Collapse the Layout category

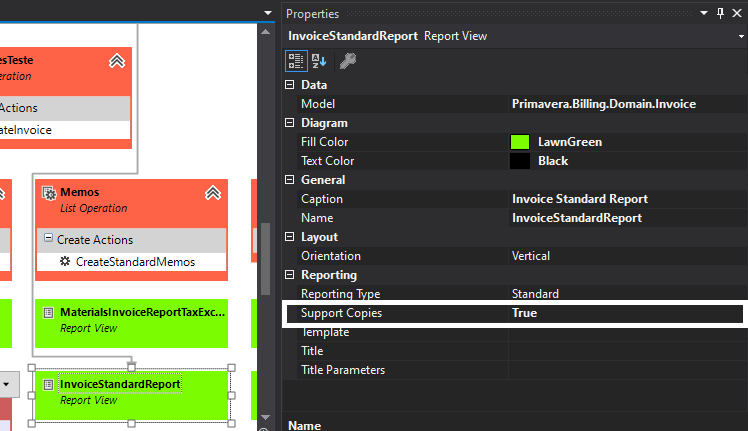pyautogui.click(x=290, y=237)
